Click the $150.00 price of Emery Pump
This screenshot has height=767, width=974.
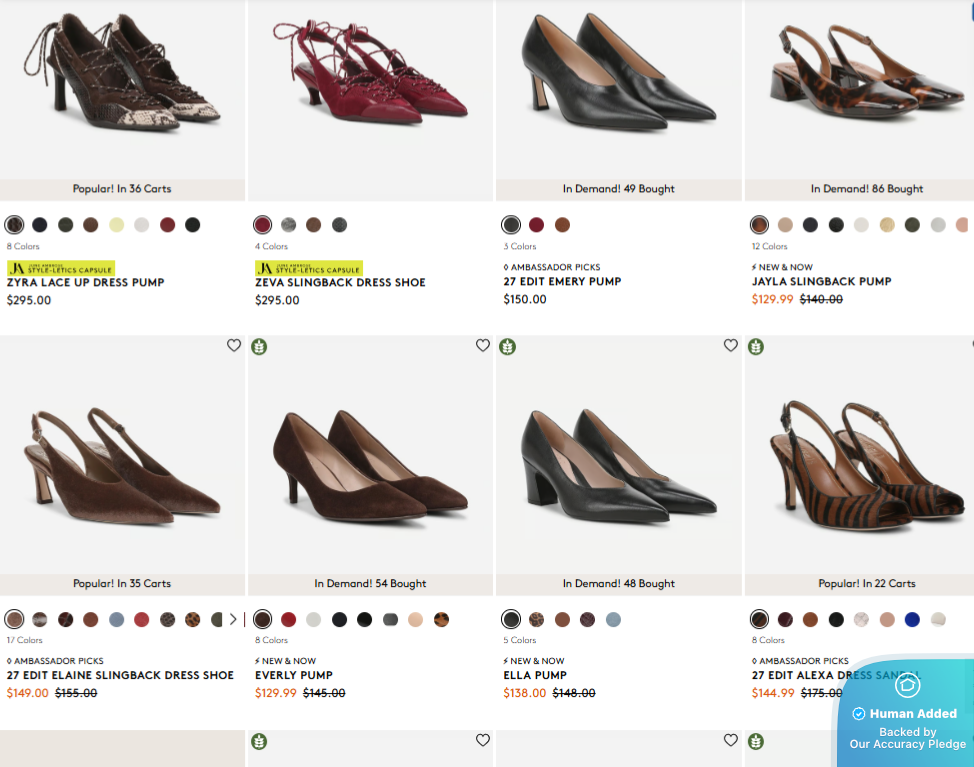(525, 299)
